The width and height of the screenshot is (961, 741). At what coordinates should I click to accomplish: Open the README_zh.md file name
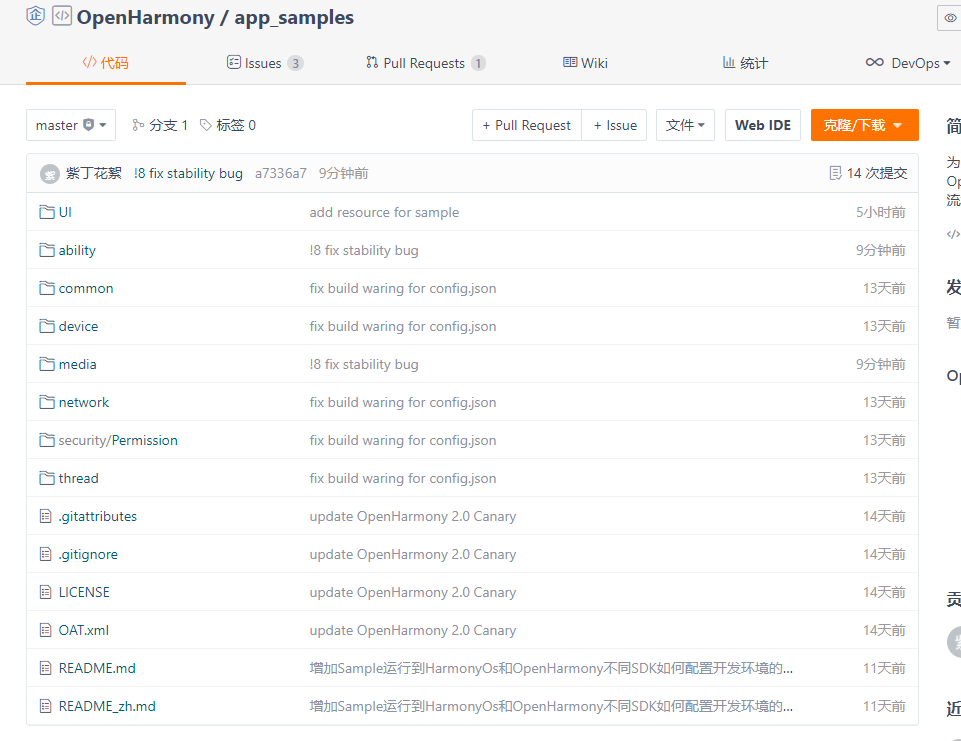[x=107, y=706]
